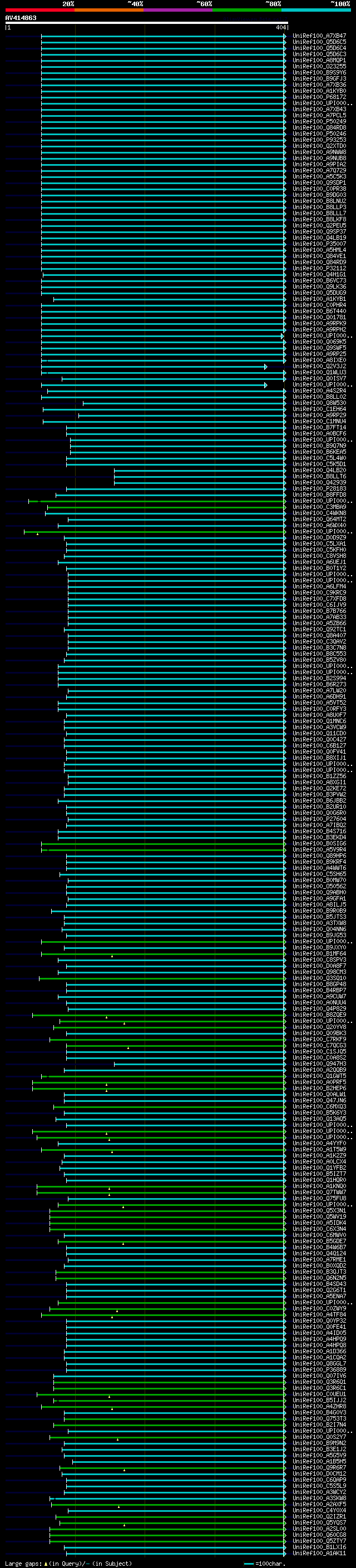Viewport: 356px width, 1568px height.
Task: Open the UniRef100_P93253 hit
Action: 319,140
